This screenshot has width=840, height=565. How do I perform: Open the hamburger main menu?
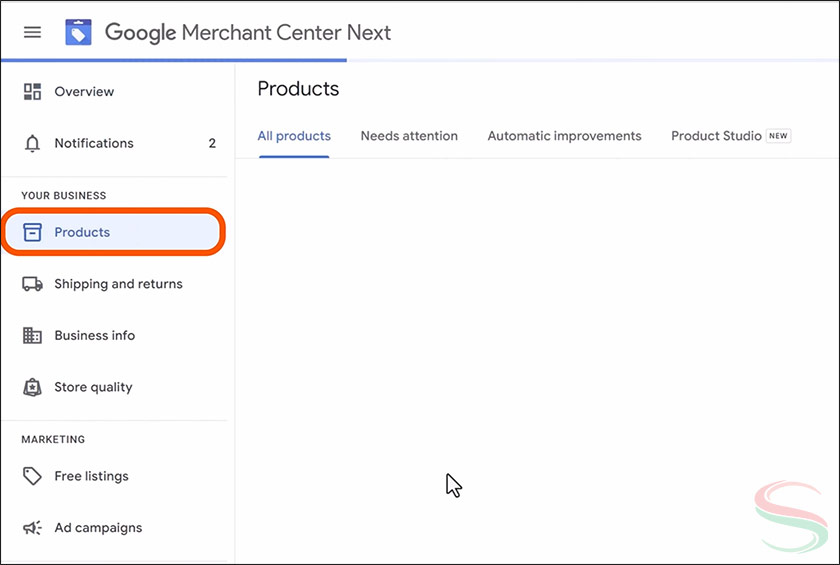[x=32, y=32]
